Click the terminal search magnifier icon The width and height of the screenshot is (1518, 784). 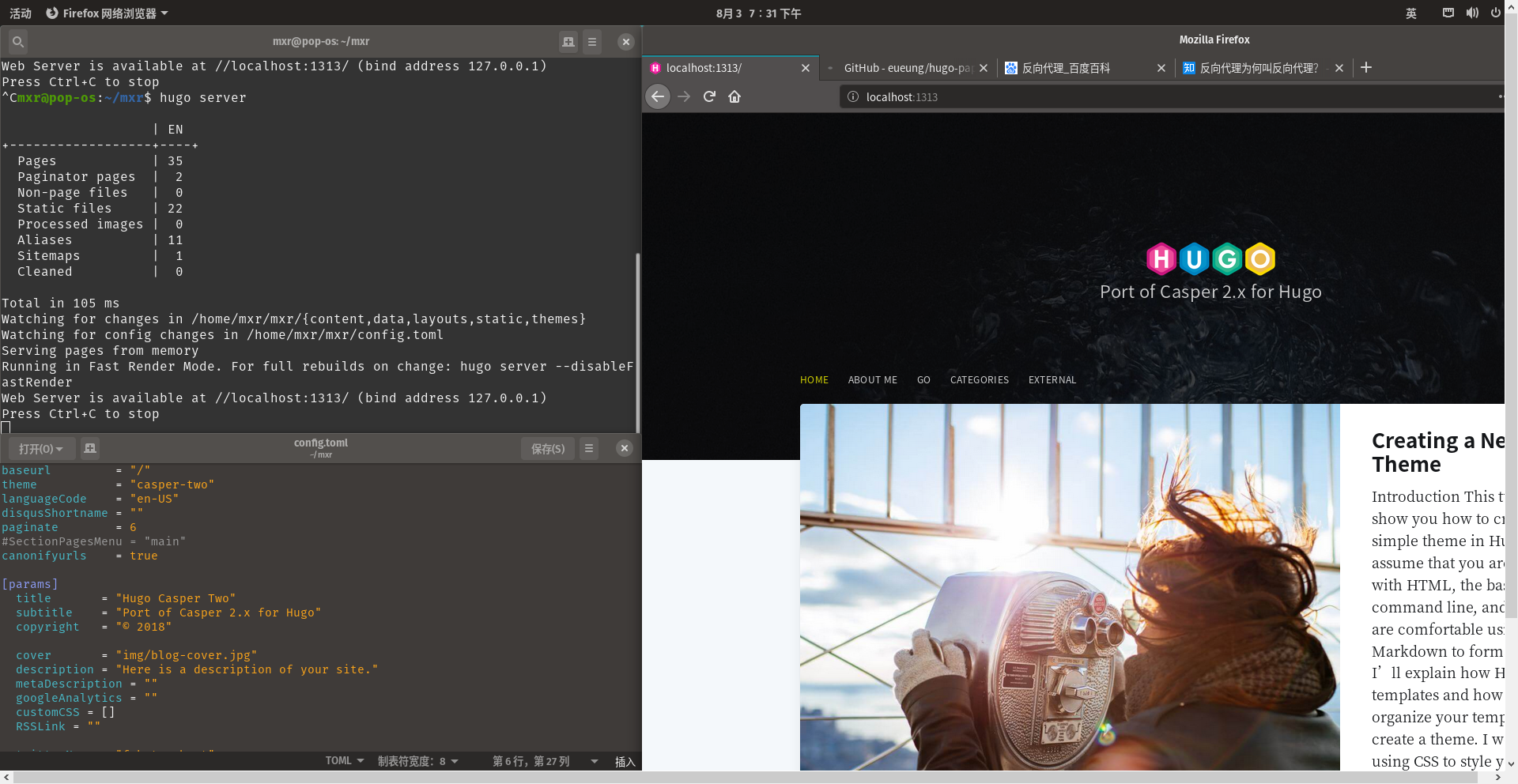(x=17, y=42)
